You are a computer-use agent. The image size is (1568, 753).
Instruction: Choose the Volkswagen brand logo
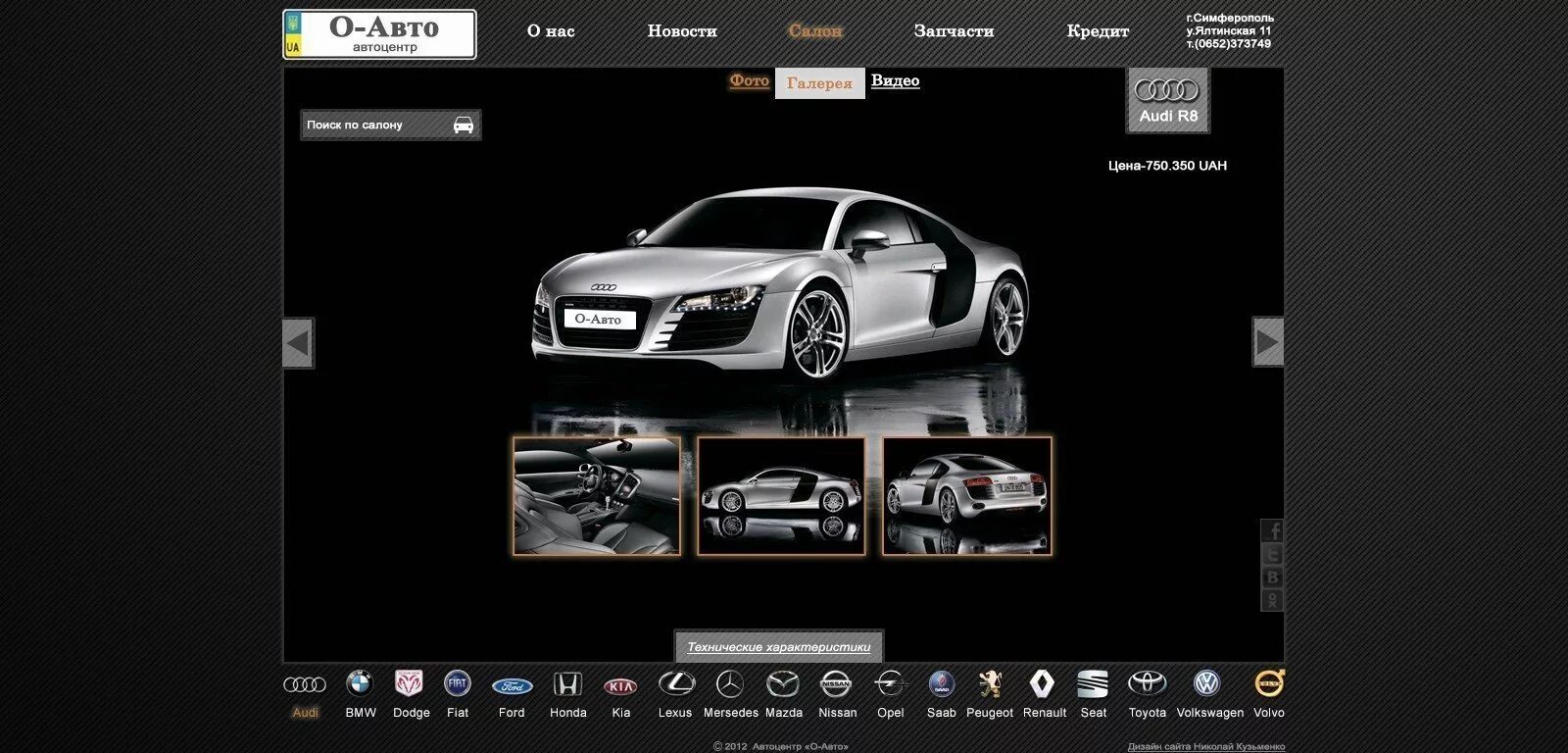tap(1206, 683)
